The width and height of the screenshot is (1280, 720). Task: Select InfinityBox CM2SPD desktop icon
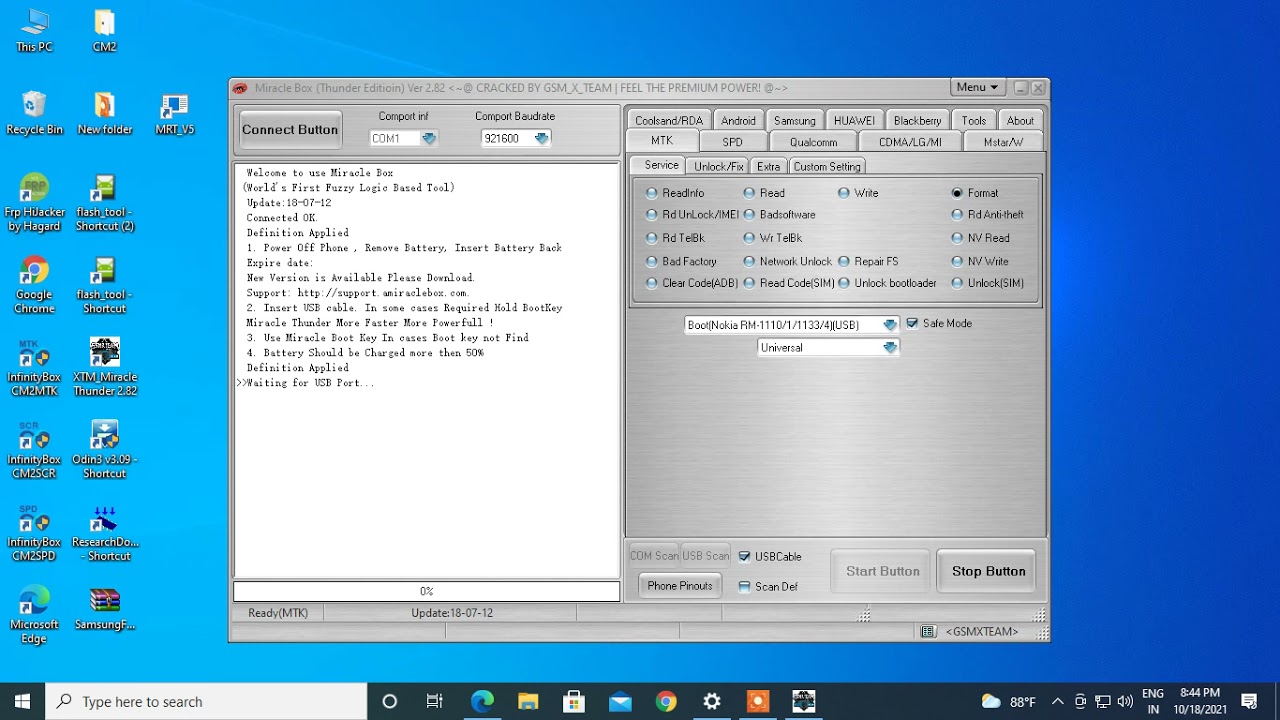point(34,533)
